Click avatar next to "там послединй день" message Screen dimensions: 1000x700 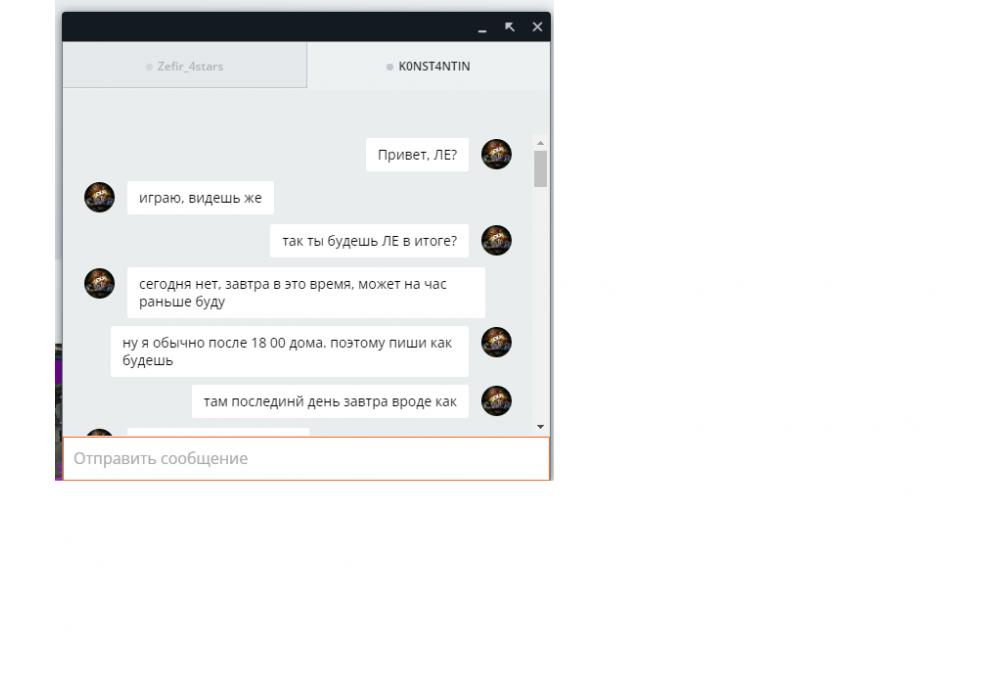[496, 401]
